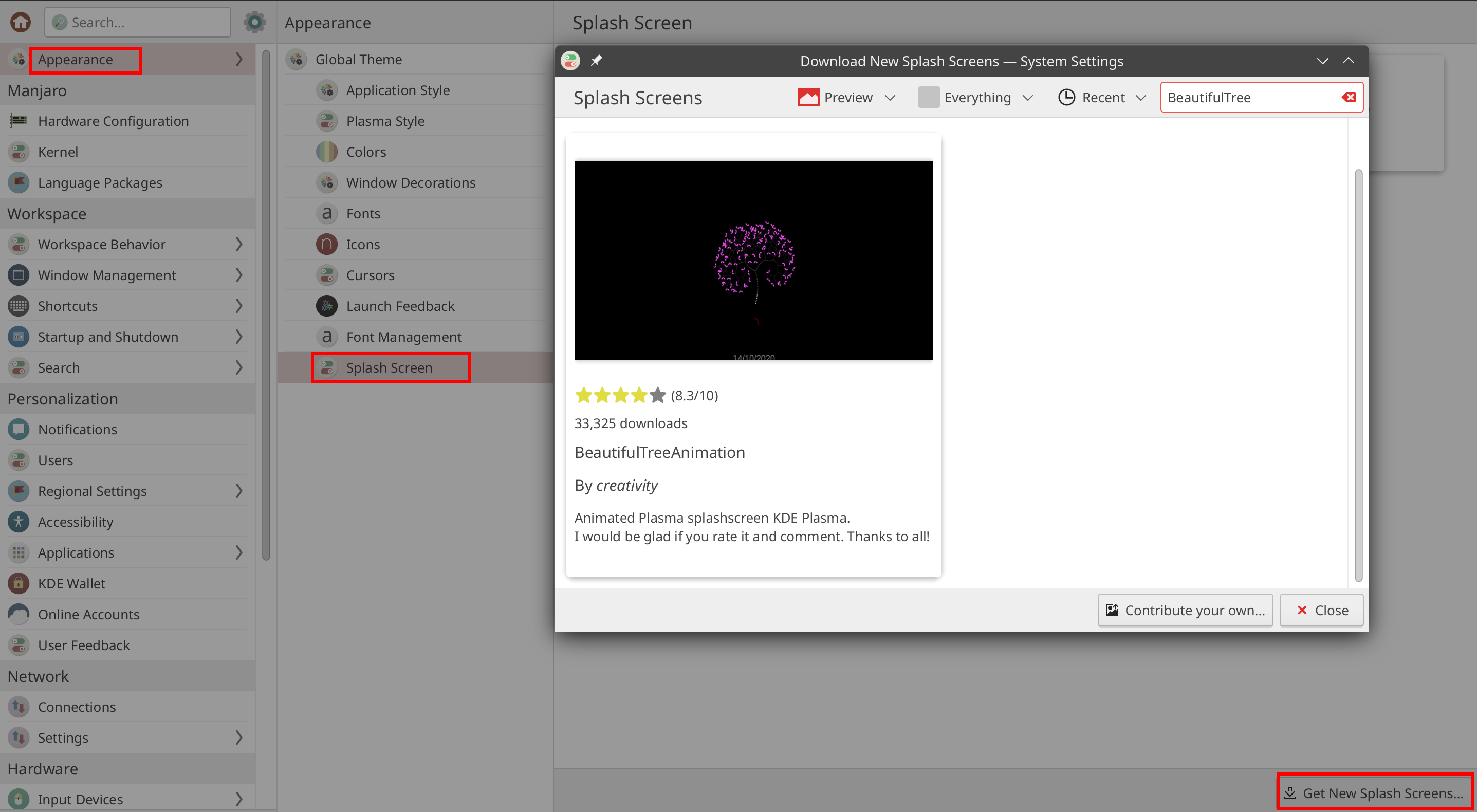Open Window Decorations settings
1477x812 pixels.
[x=415, y=182]
